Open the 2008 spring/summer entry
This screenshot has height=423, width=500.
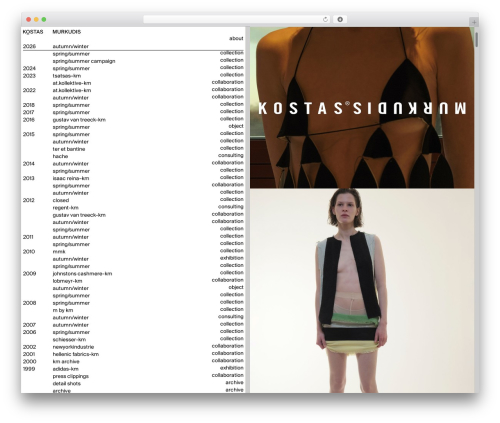(x=71, y=303)
